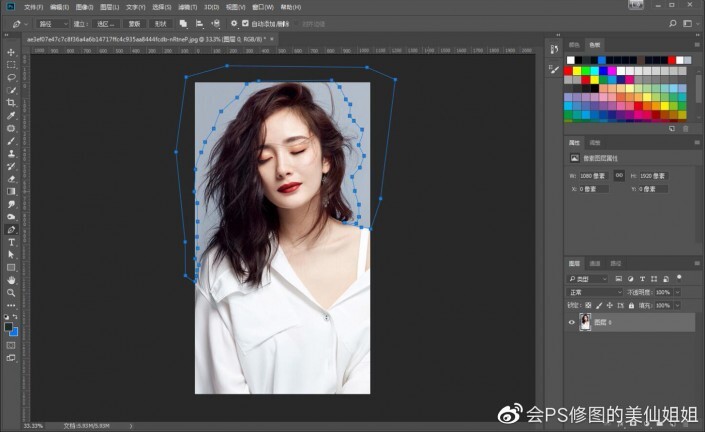
Task: Select the Hand tool
Action: click(x=11, y=280)
